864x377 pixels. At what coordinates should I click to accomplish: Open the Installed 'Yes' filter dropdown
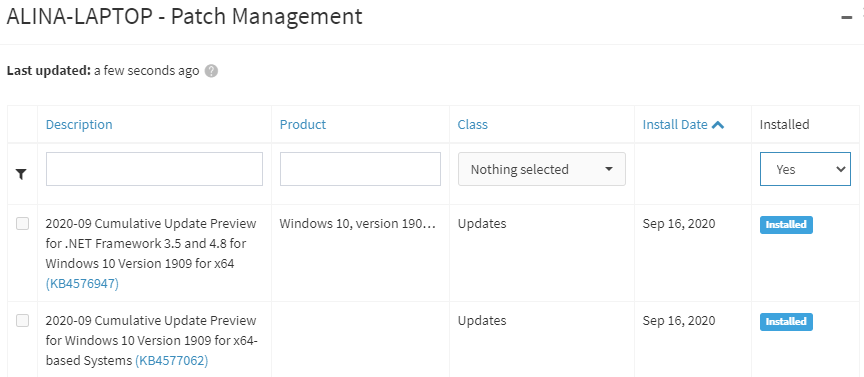(x=805, y=169)
